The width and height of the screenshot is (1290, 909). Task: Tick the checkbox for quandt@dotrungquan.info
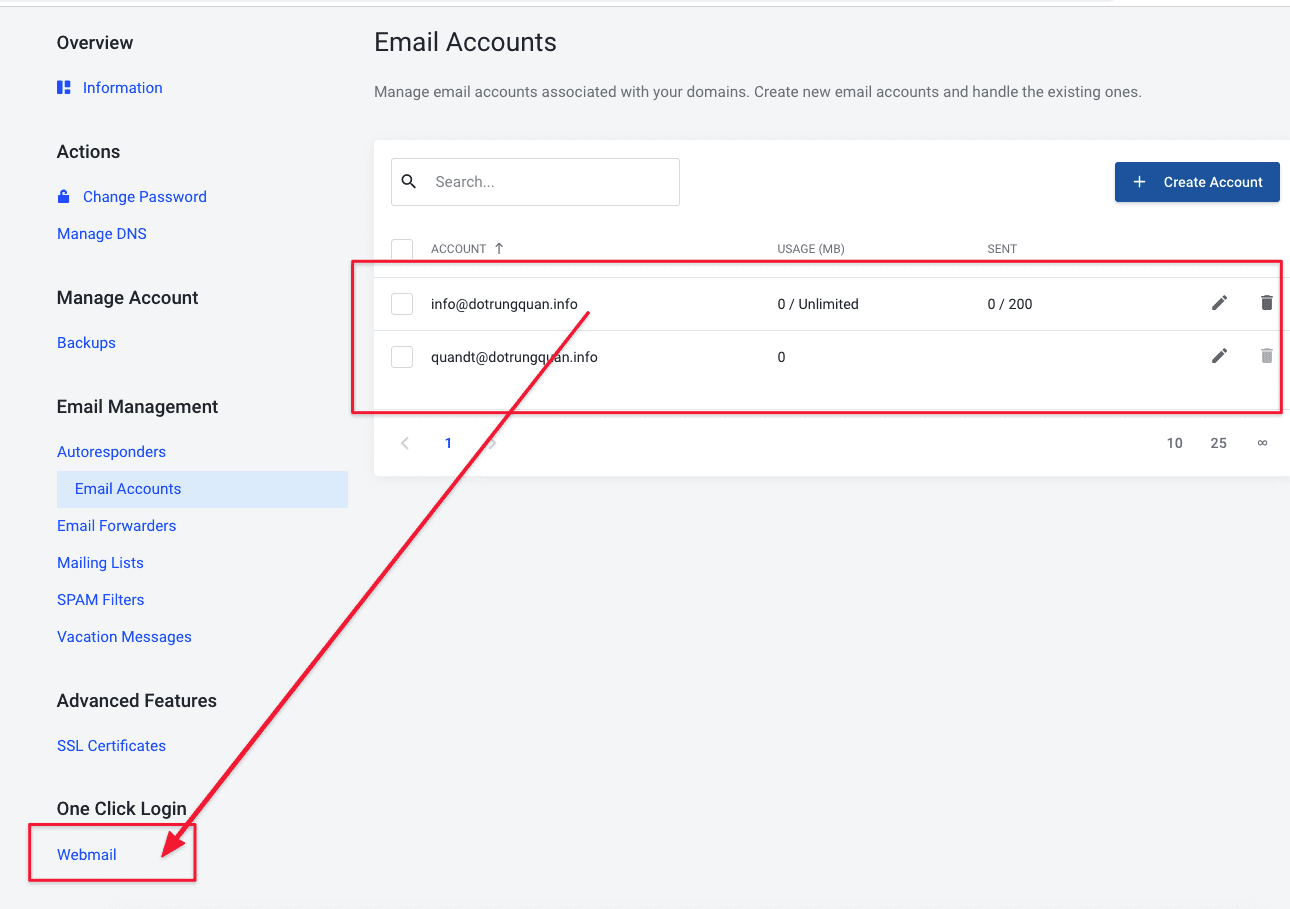tap(402, 357)
